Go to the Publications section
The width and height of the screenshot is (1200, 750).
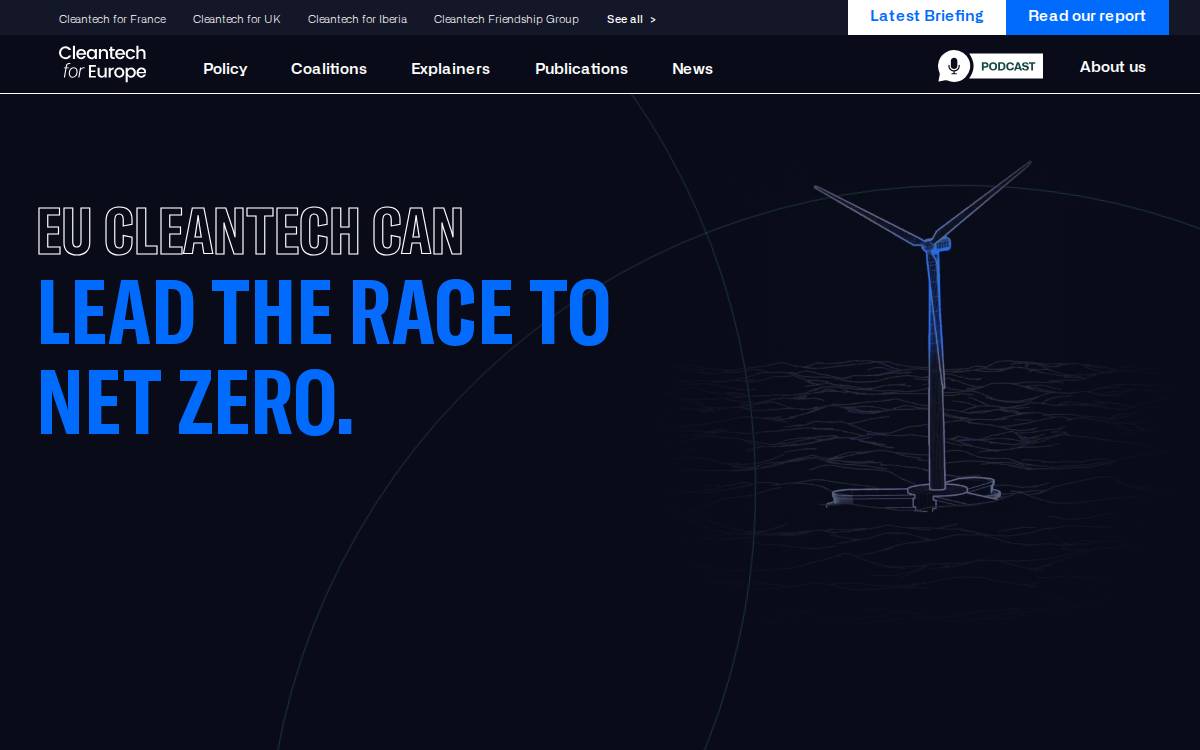coord(581,69)
